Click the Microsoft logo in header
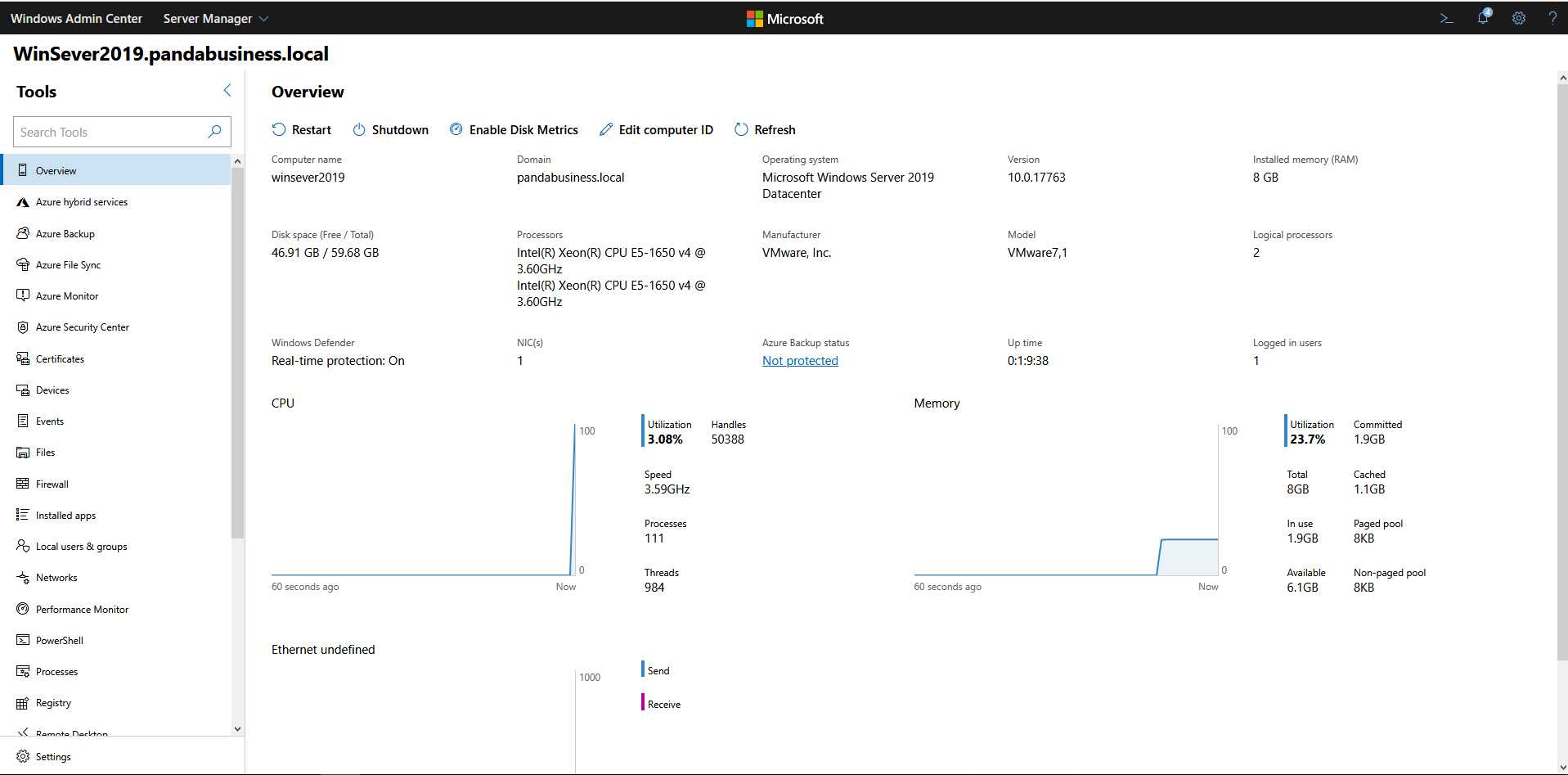The width and height of the screenshot is (1568, 775). click(x=785, y=18)
